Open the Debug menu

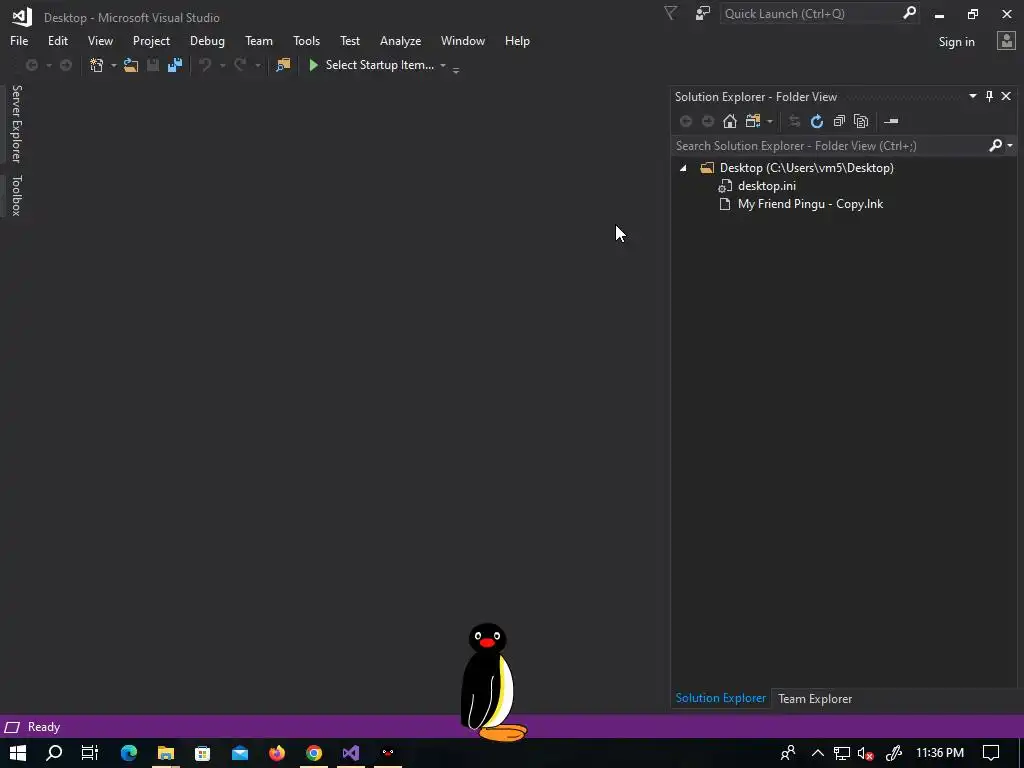point(207,40)
